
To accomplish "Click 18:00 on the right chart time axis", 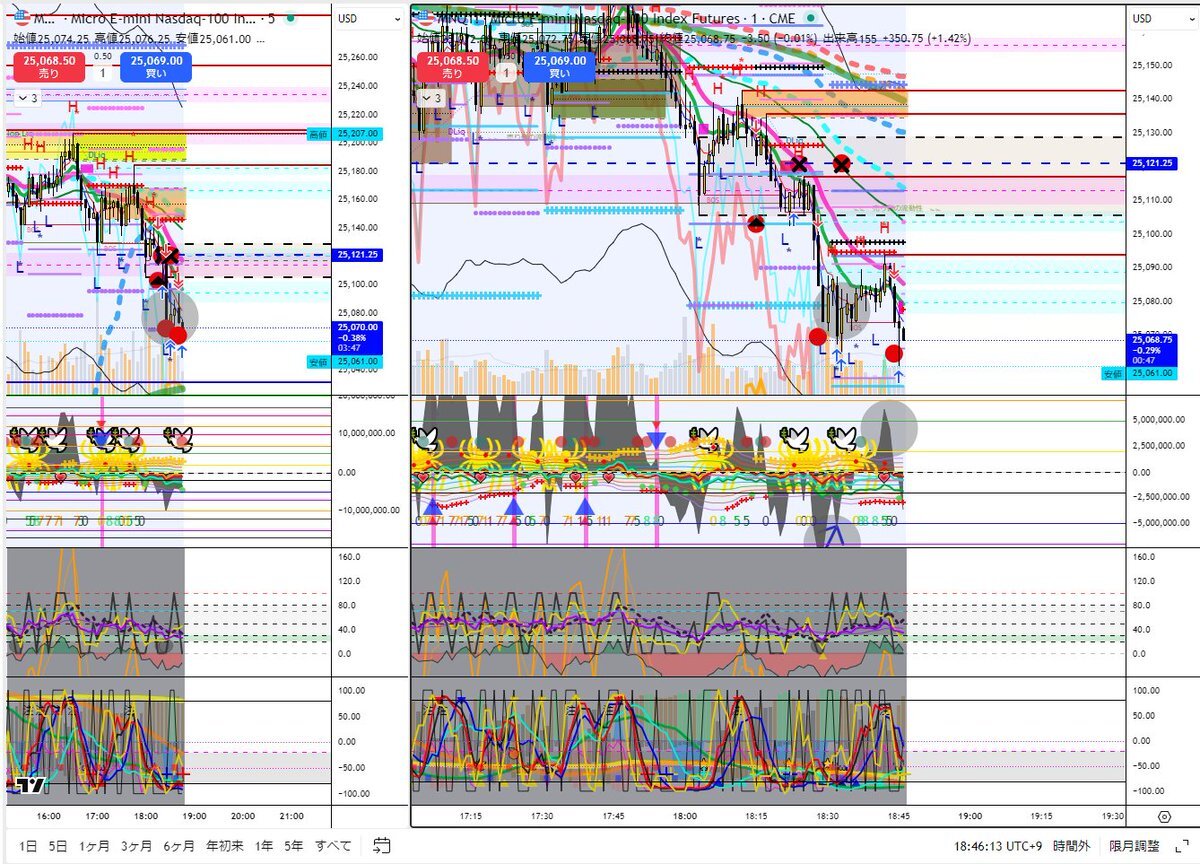I will click(x=685, y=816).
